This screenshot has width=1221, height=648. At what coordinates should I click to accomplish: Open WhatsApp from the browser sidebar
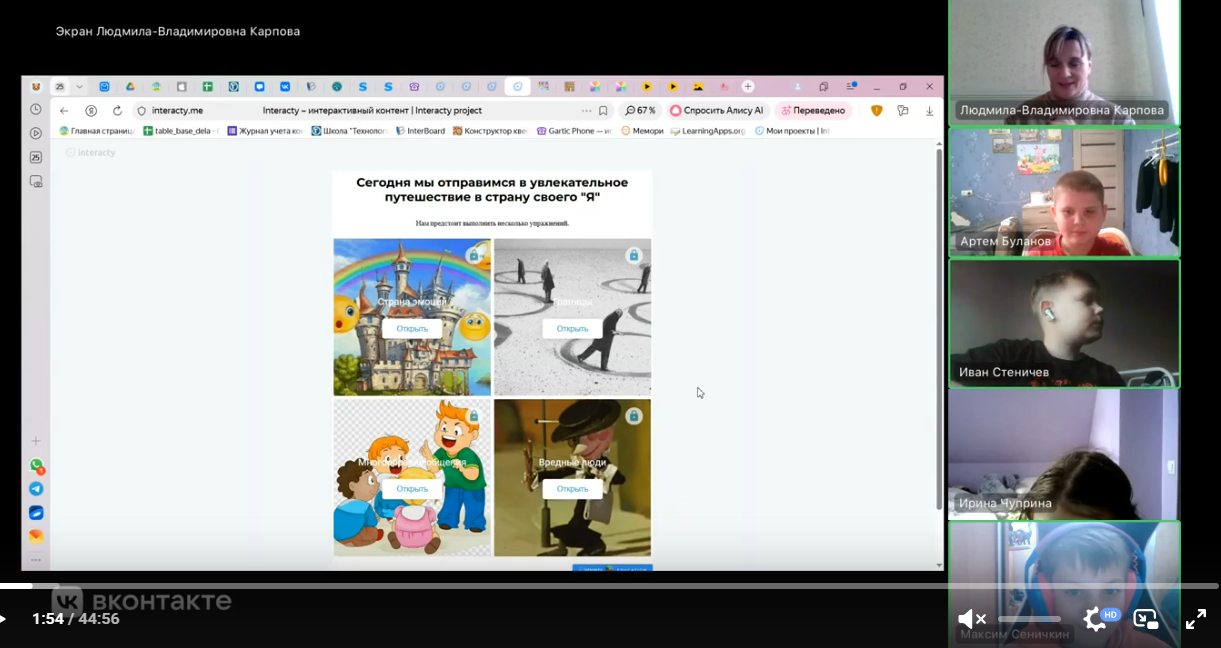[36, 465]
